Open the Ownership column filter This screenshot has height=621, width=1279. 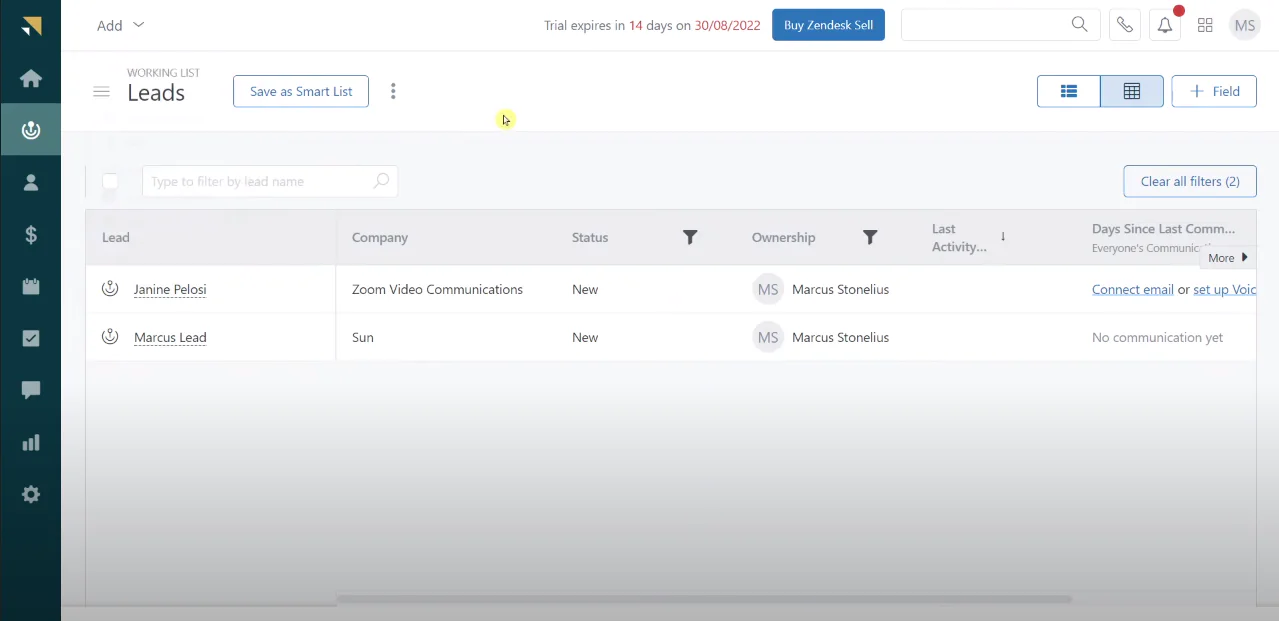pos(870,237)
